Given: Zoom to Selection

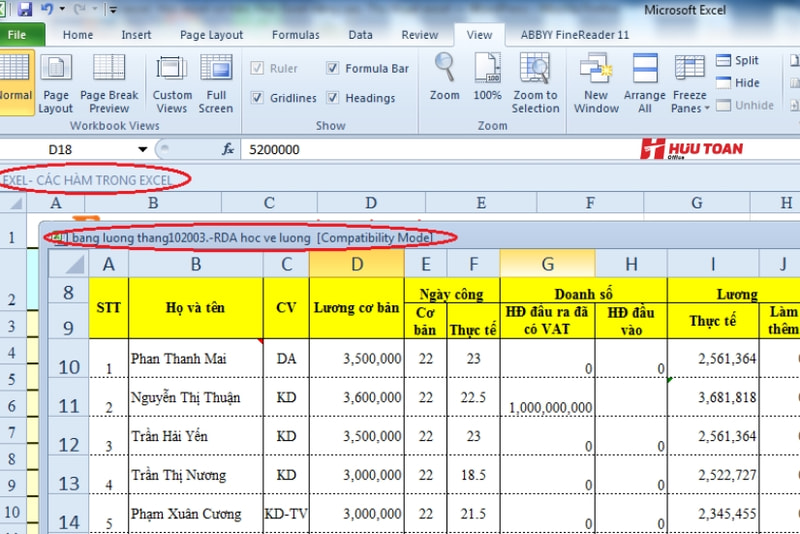Looking at the screenshot, I should click(x=536, y=84).
